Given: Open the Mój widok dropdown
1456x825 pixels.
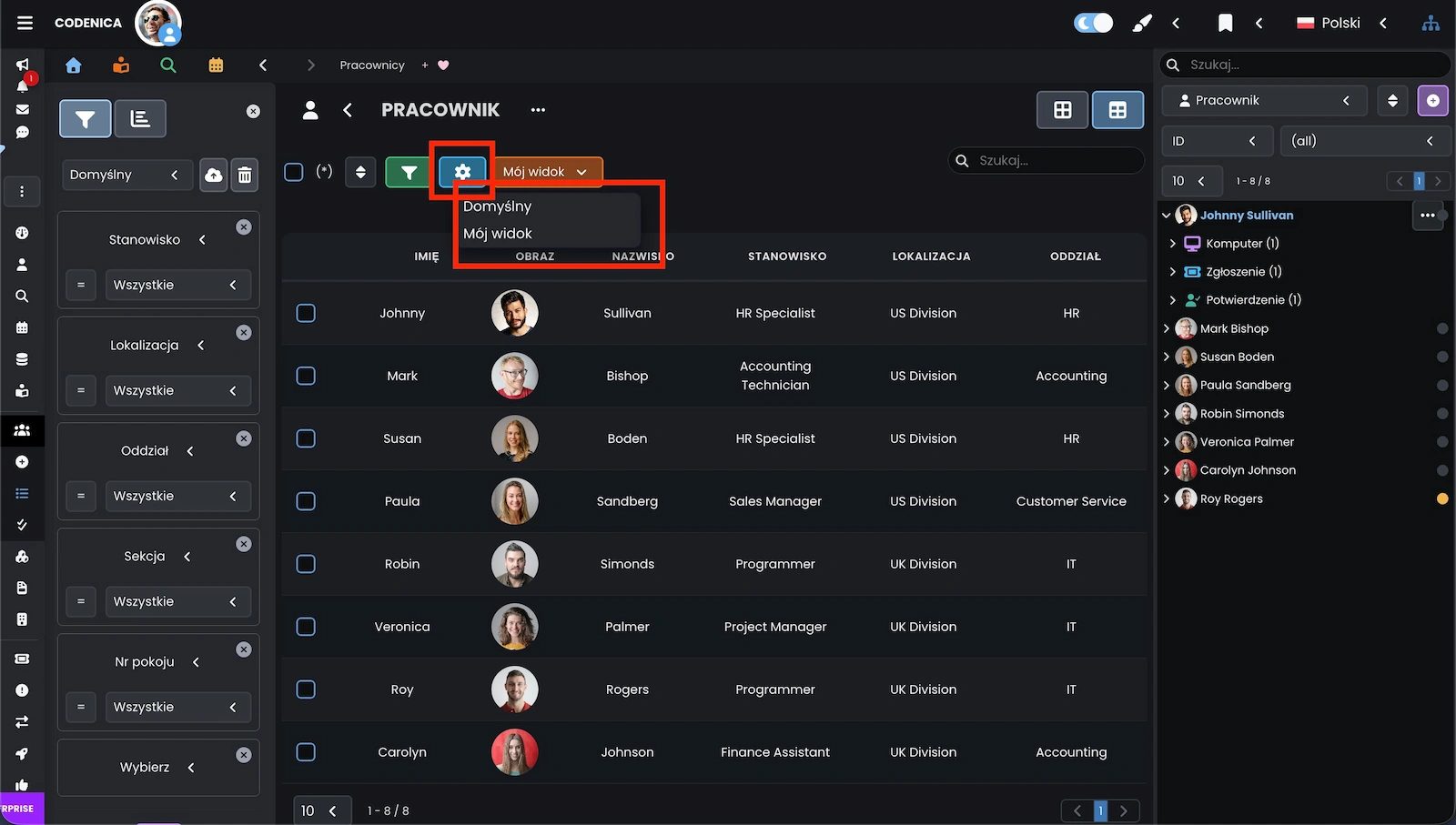Looking at the screenshot, I should click(546, 172).
